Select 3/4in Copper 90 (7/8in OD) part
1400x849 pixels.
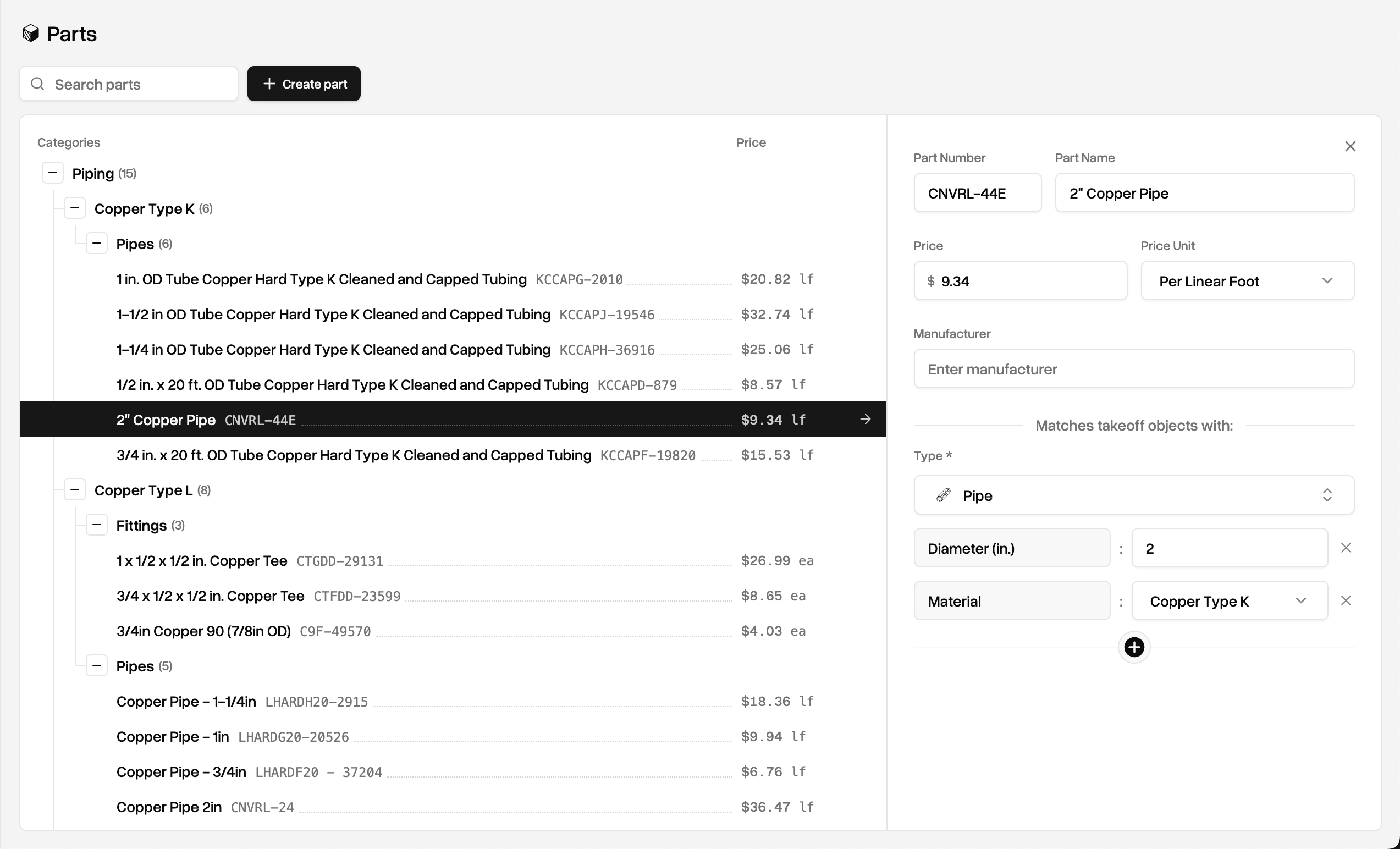point(453,631)
